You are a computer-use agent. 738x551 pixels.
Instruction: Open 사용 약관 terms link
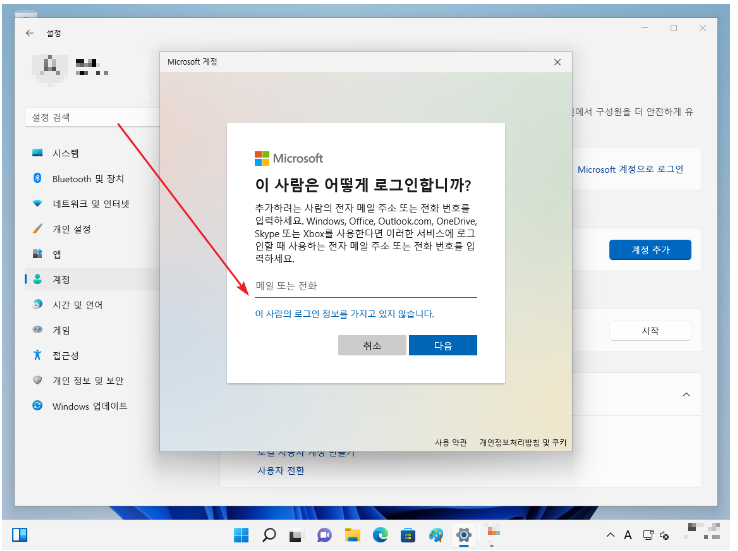pyautogui.click(x=450, y=442)
